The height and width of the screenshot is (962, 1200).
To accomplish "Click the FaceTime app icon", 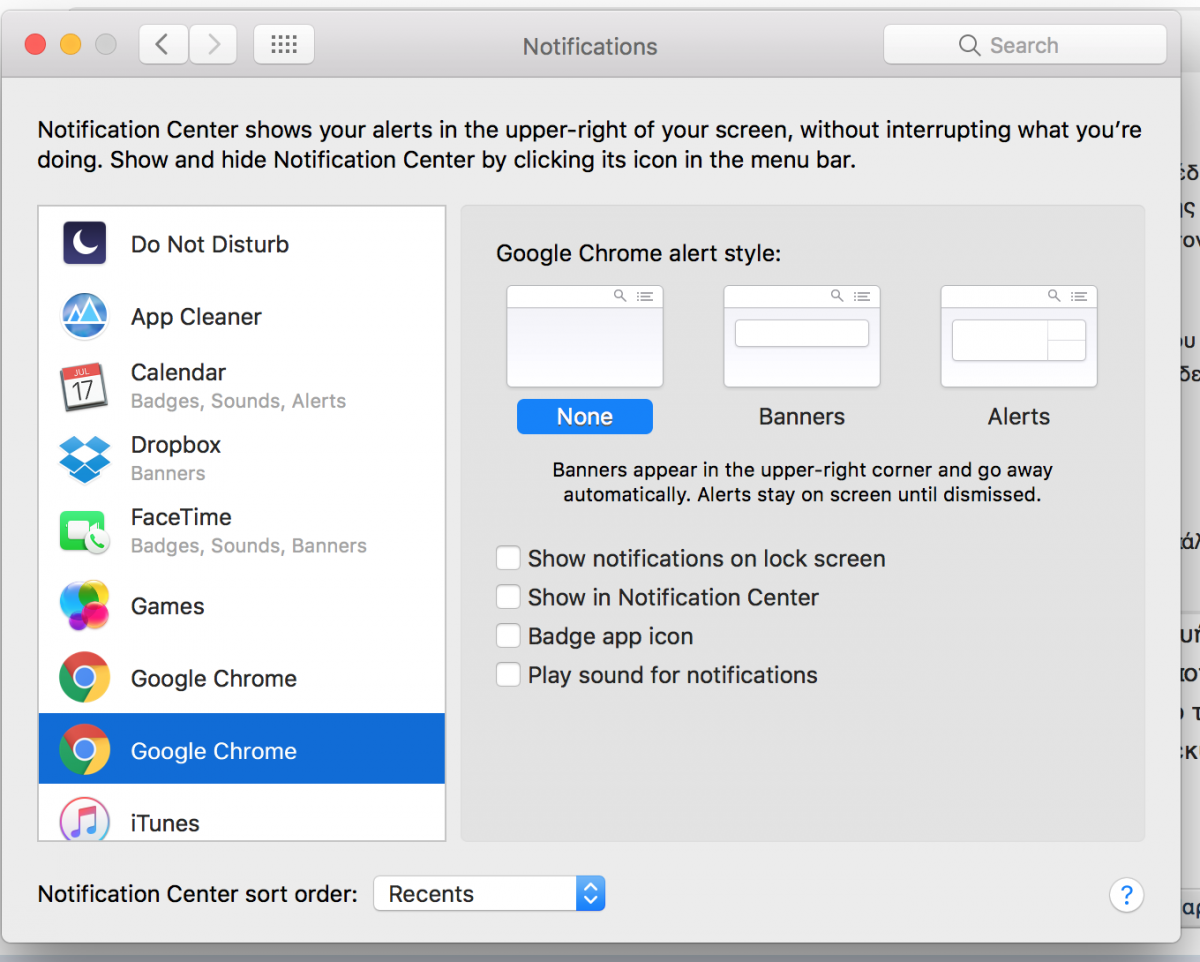I will click(x=84, y=531).
